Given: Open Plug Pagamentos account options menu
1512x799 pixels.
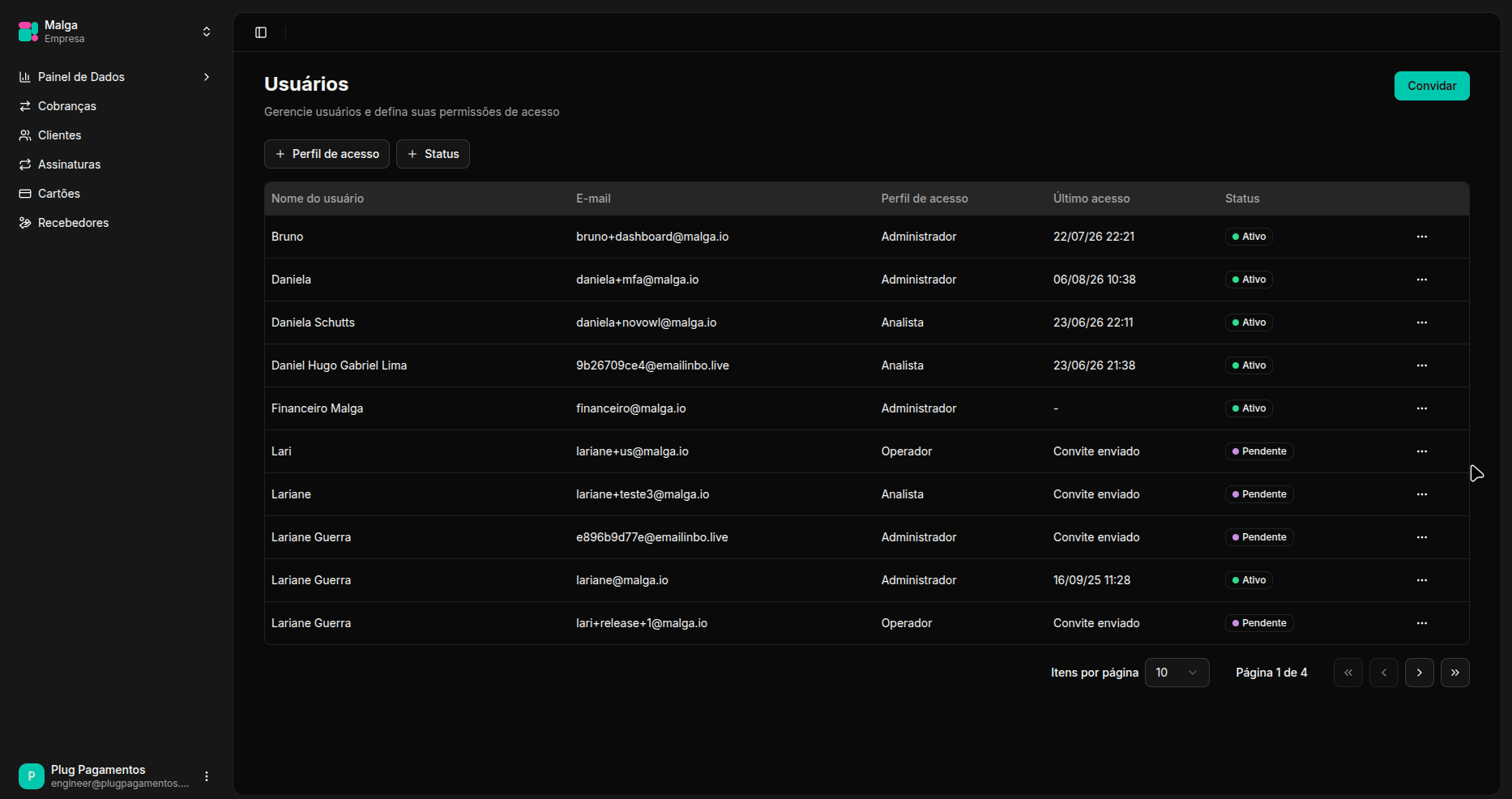Looking at the screenshot, I should [207, 776].
